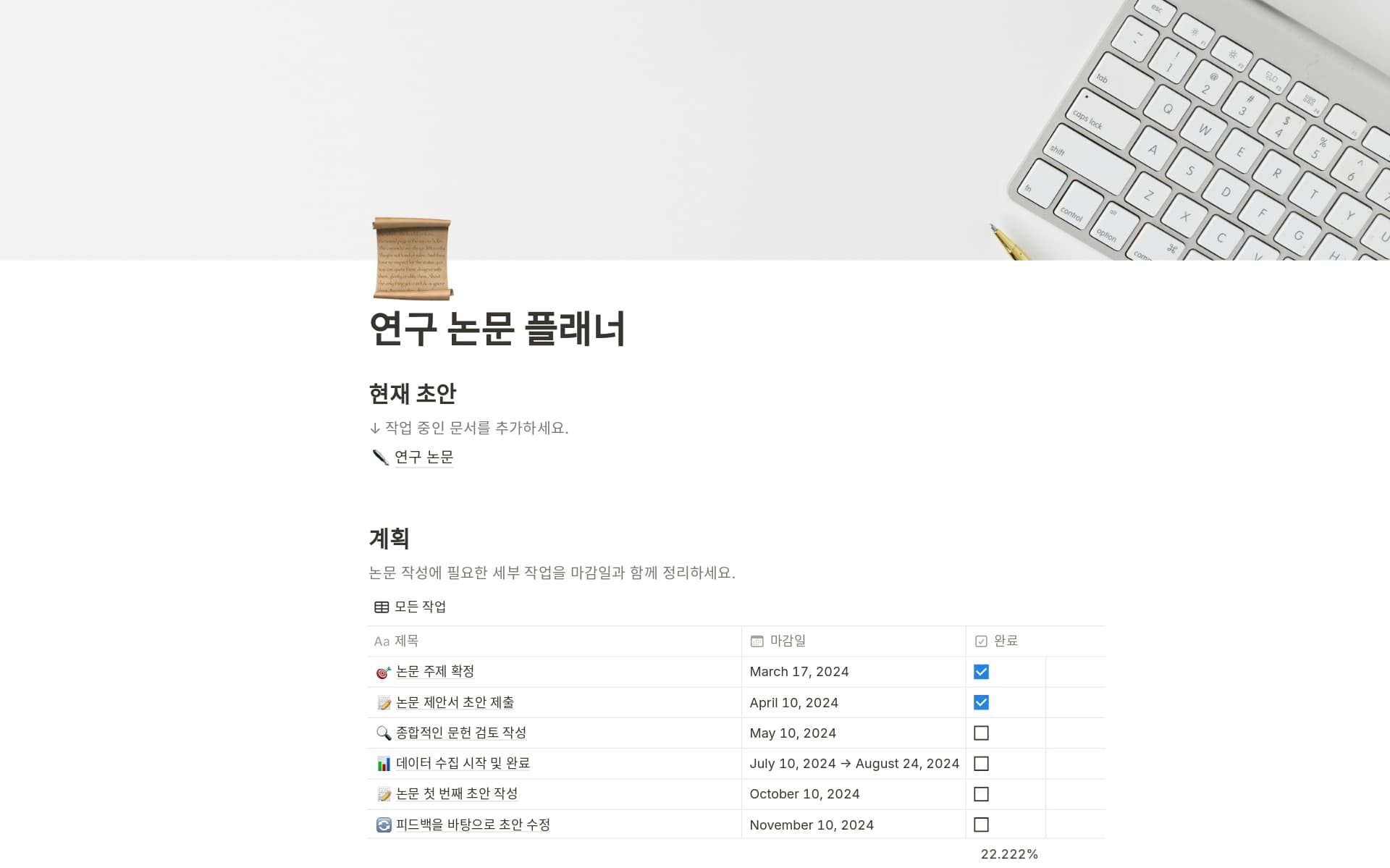This screenshot has width=1390, height=868.
Task: Click the memo icon for 논문 제안서 초안 제출
Action: pos(384,703)
